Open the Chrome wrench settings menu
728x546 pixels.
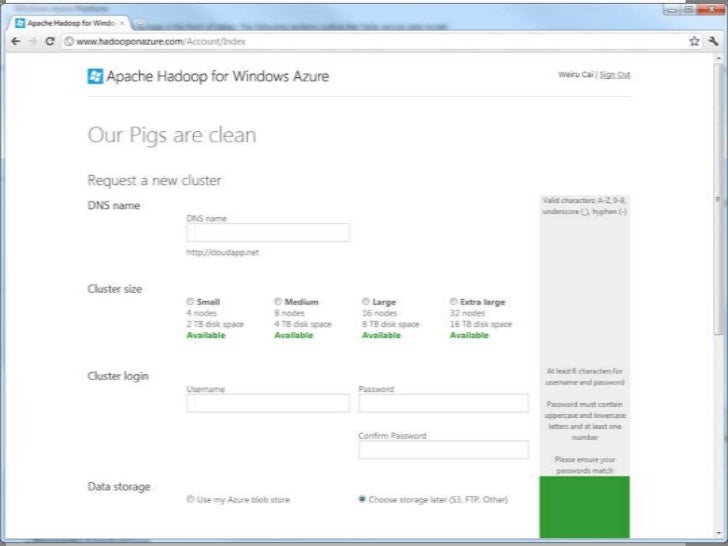point(713,41)
